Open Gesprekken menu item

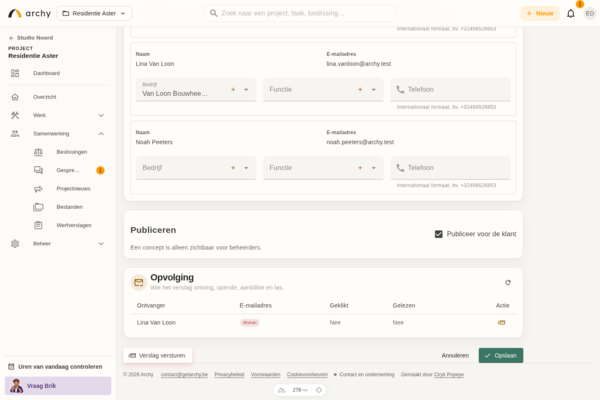69,170
